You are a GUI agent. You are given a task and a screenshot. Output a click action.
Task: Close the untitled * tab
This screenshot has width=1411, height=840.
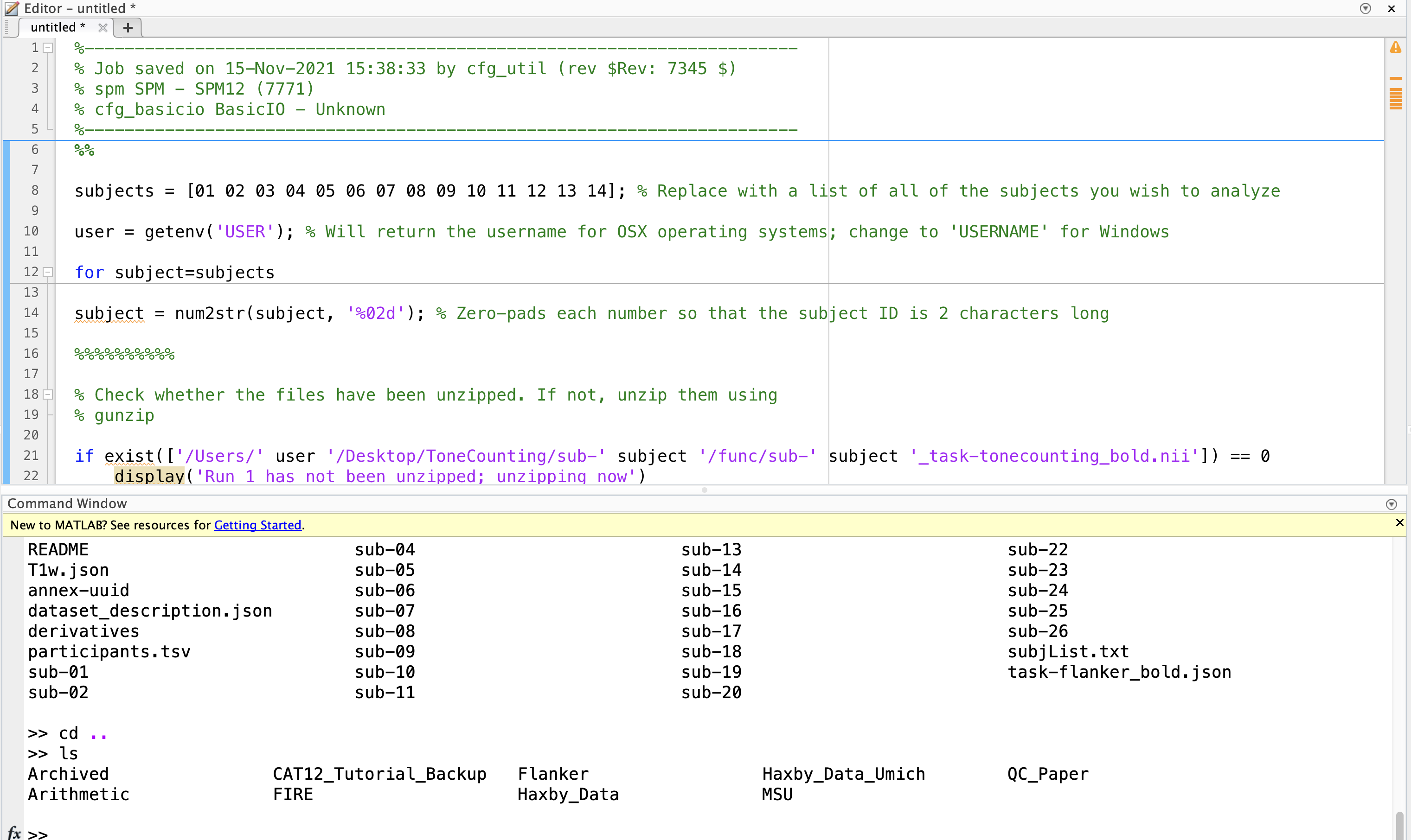pos(103,28)
